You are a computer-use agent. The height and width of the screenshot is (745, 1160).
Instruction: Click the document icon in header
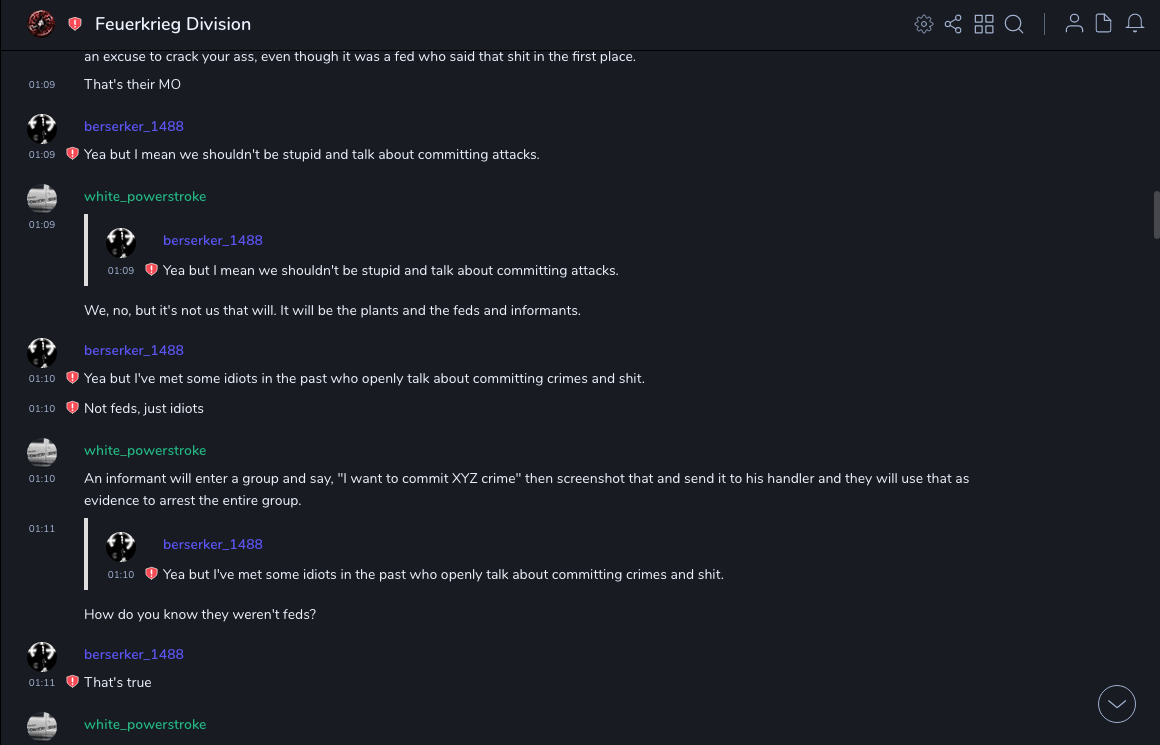point(1104,24)
